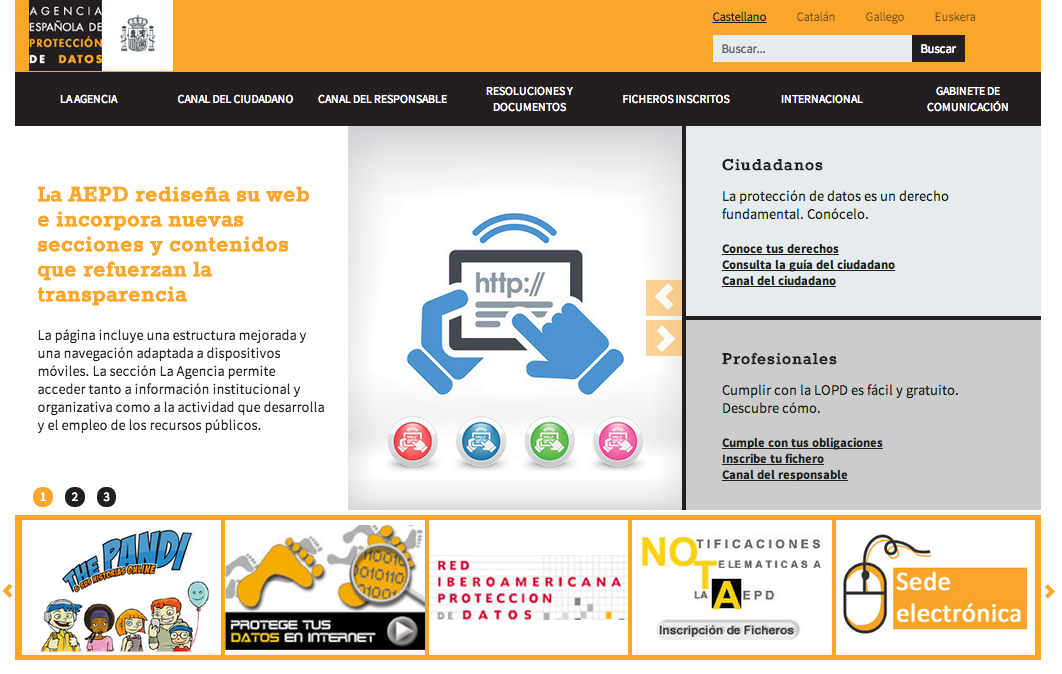The height and width of the screenshot is (674, 1062).
Task: Open Conoce tus derechos link
Action: point(780,249)
